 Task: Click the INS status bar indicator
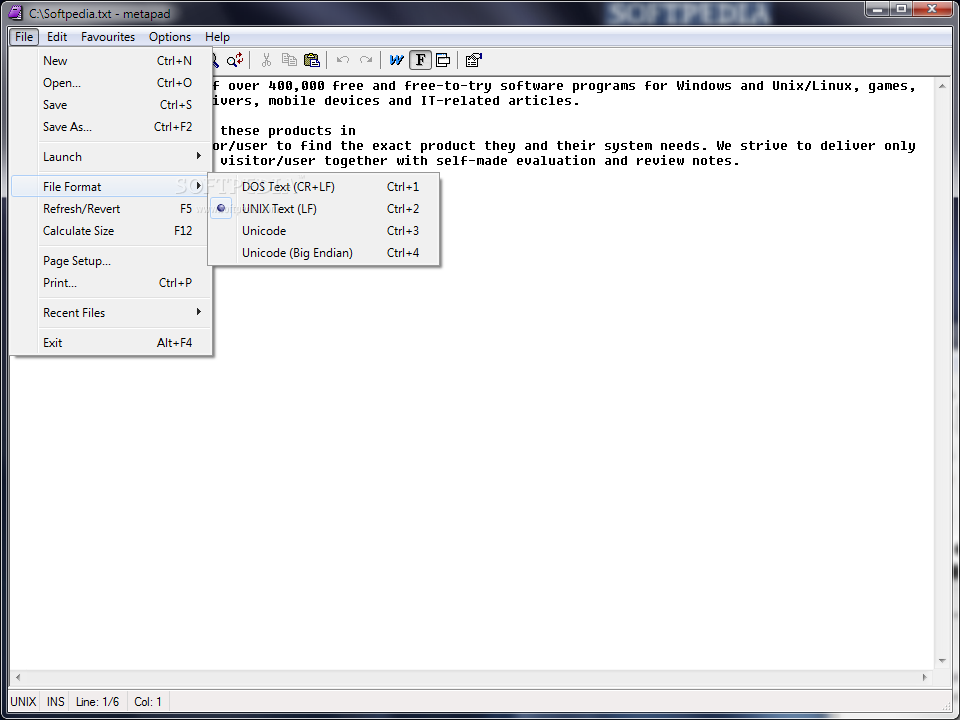click(56, 702)
